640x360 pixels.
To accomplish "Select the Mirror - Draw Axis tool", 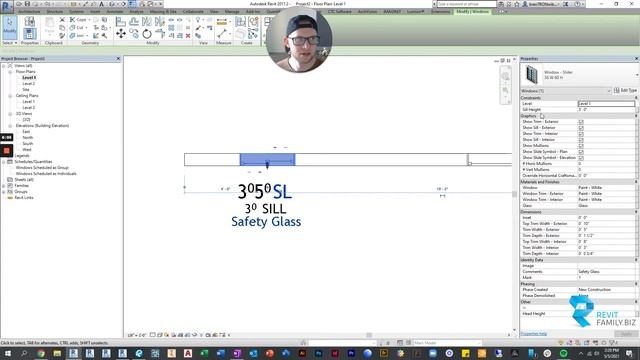I will coord(160,22).
